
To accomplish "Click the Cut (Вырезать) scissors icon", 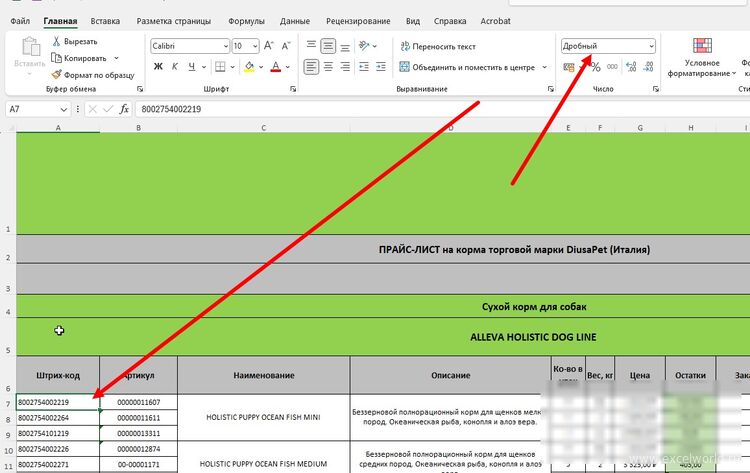I will (57, 41).
